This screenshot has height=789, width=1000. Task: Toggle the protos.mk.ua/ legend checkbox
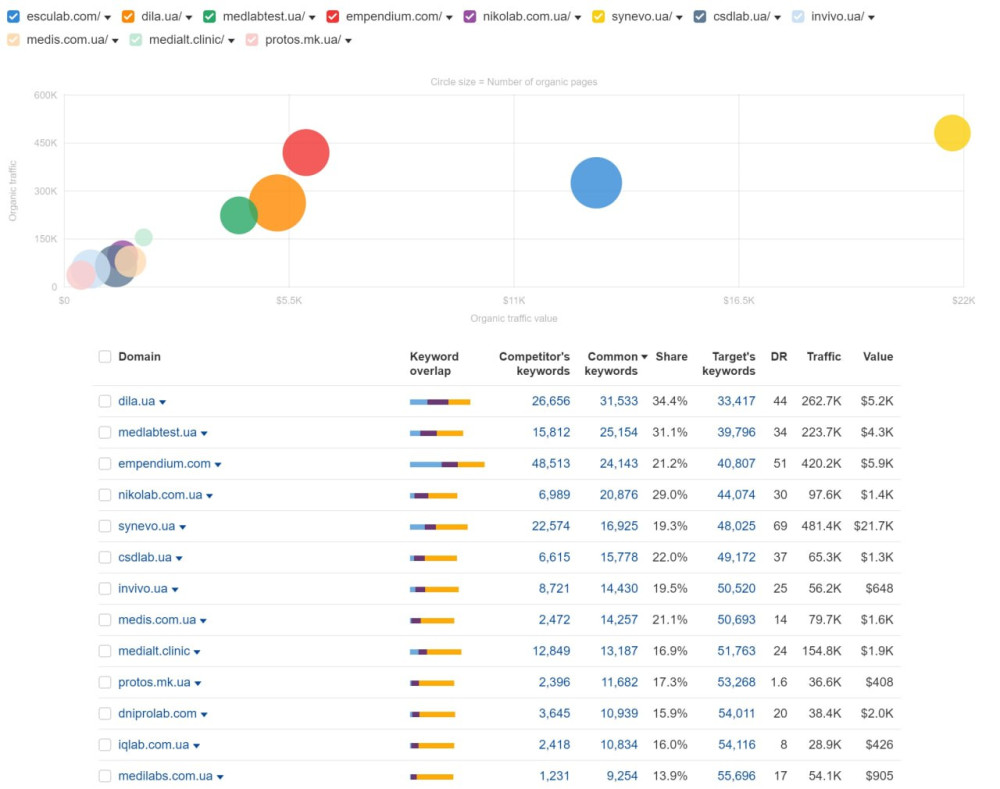pyautogui.click(x=252, y=40)
